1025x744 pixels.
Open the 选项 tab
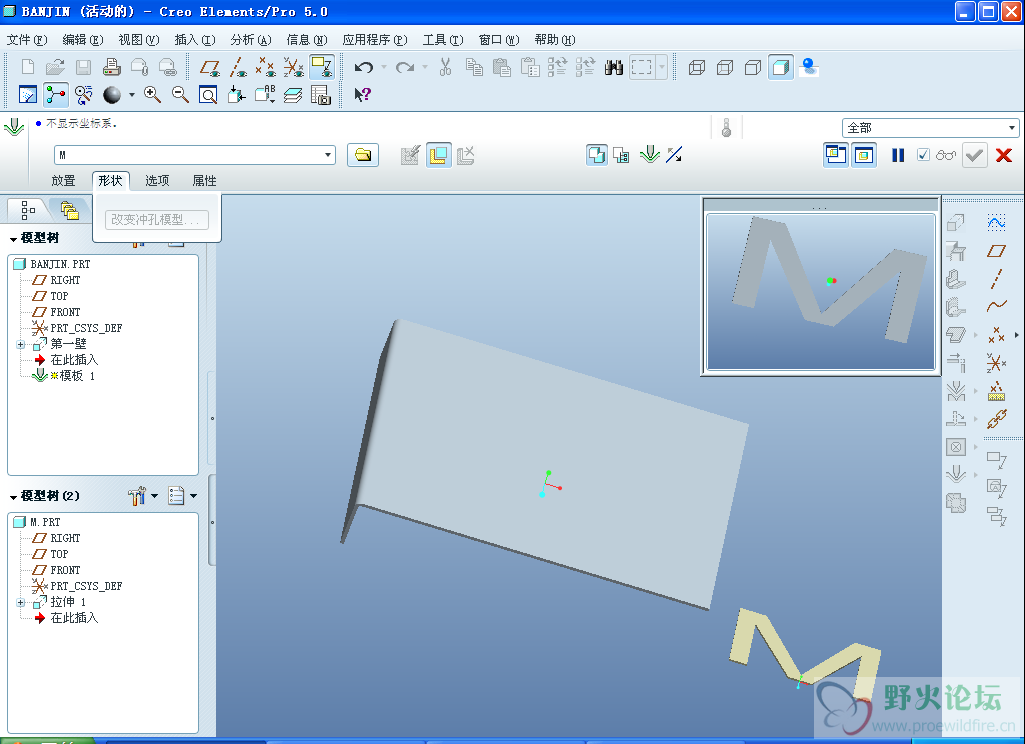tap(157, 180)
